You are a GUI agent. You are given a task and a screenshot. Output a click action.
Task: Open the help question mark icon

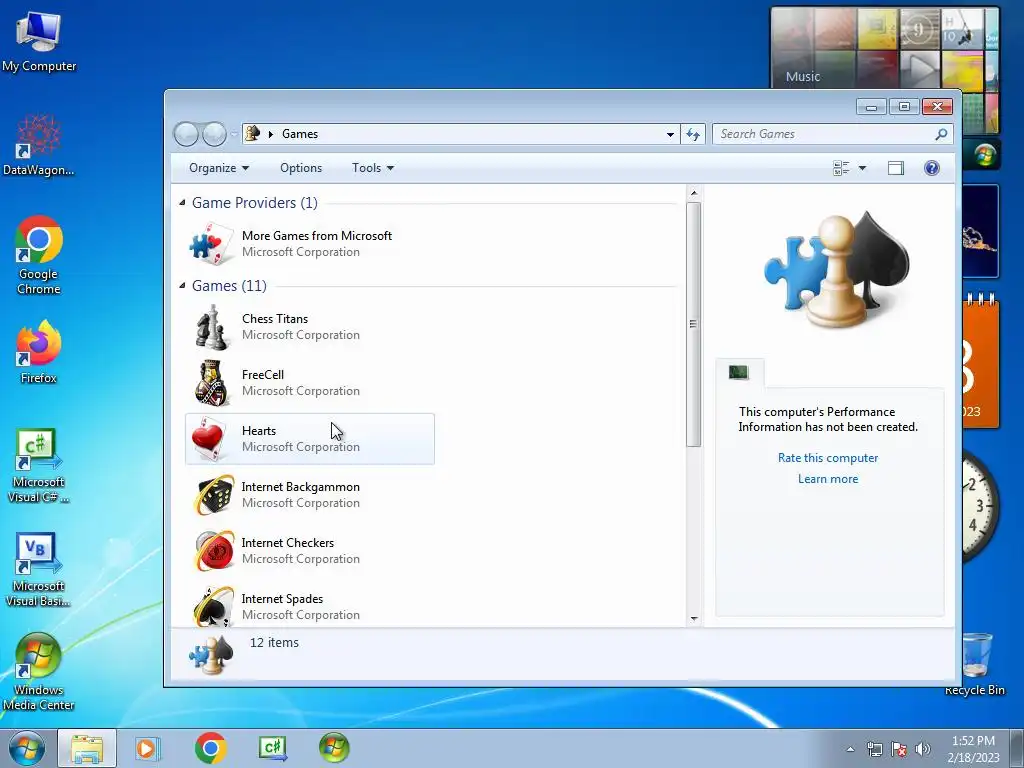(932, 168)
